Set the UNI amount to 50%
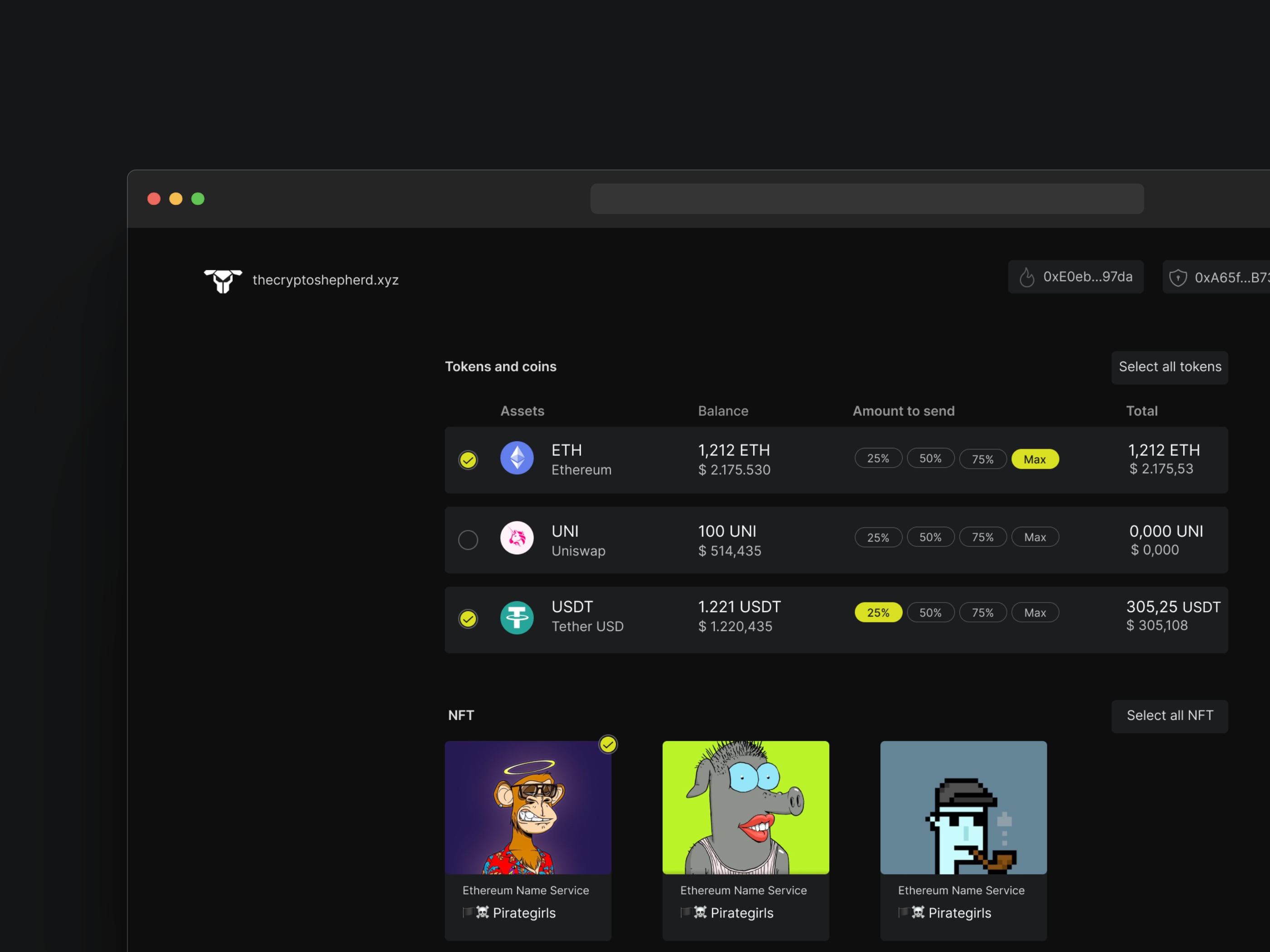Viewport: 1270px width, 952px height. (x=930, y=537)
